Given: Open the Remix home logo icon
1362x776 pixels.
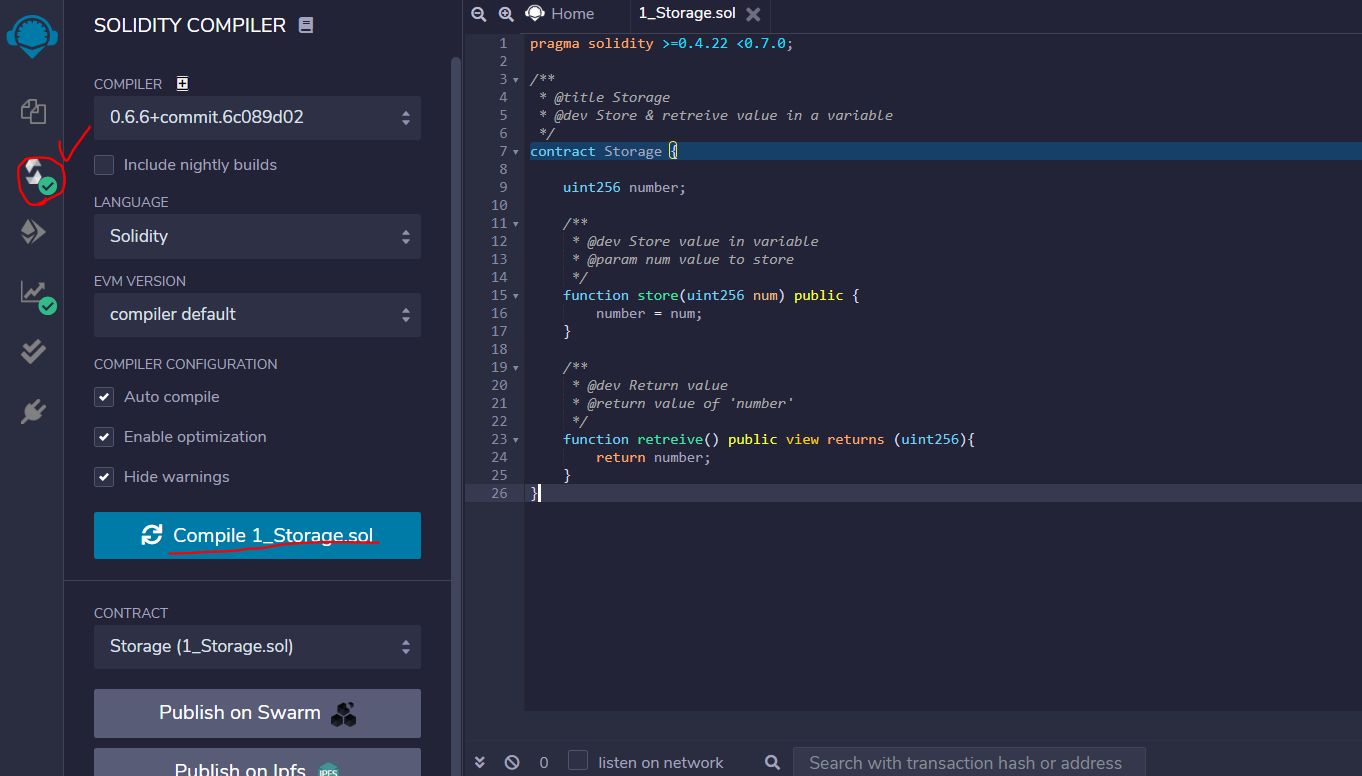Looking at the screenshot, I should pos(32,36).
